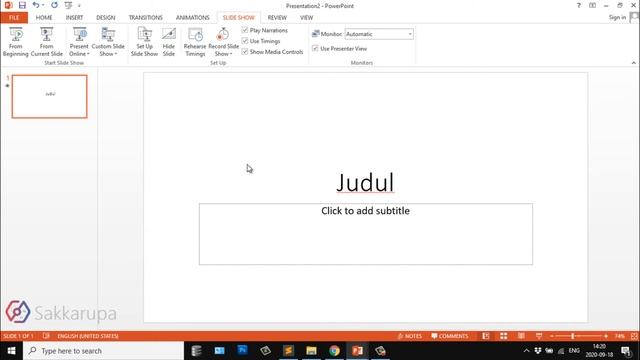Open Ribbon Display Options
This screenshot has width=640, height=360.
(592, 5)
